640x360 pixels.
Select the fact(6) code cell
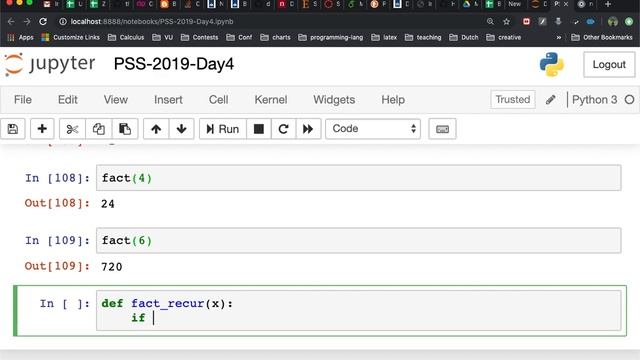click(358, 240)
